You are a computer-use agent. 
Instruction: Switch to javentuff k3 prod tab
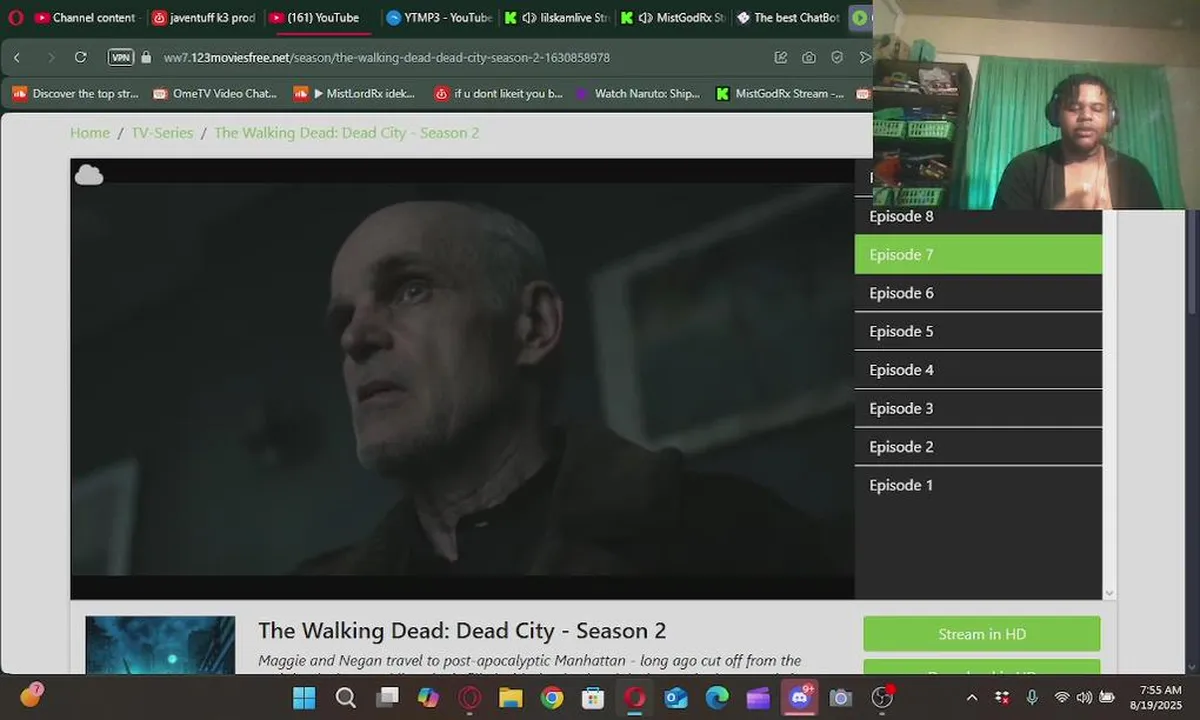[x=203, y=18]
